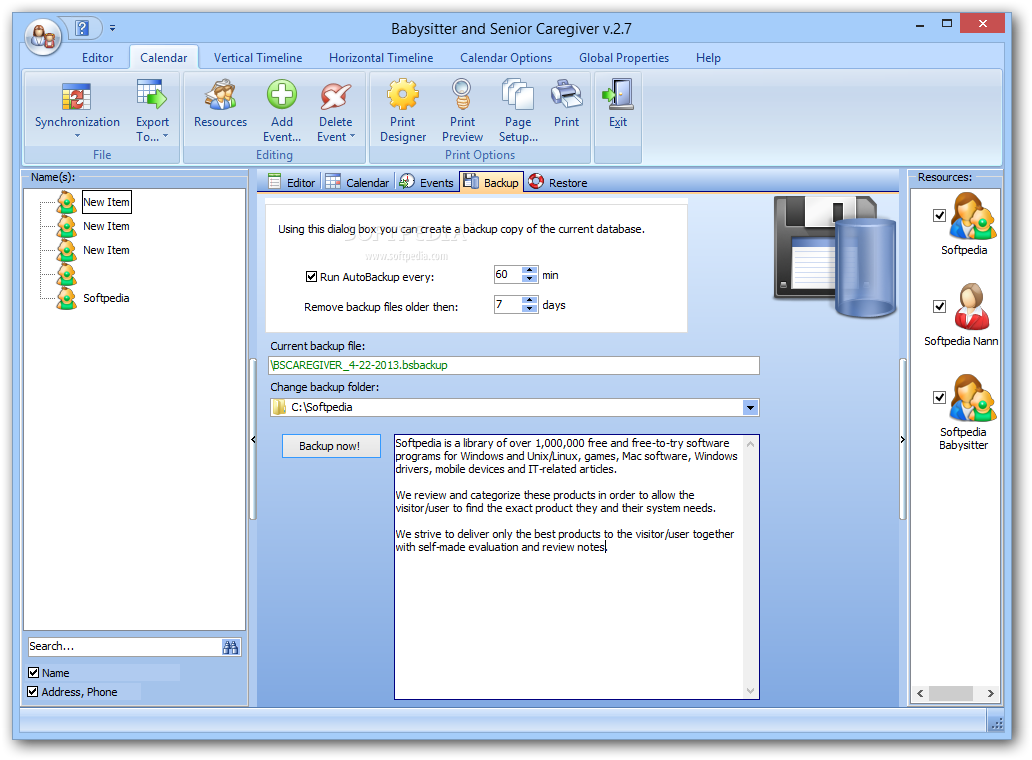Select the third New Item in Names tree
The height and width of the screenshot is (760, 1032).
pos(106,251)
